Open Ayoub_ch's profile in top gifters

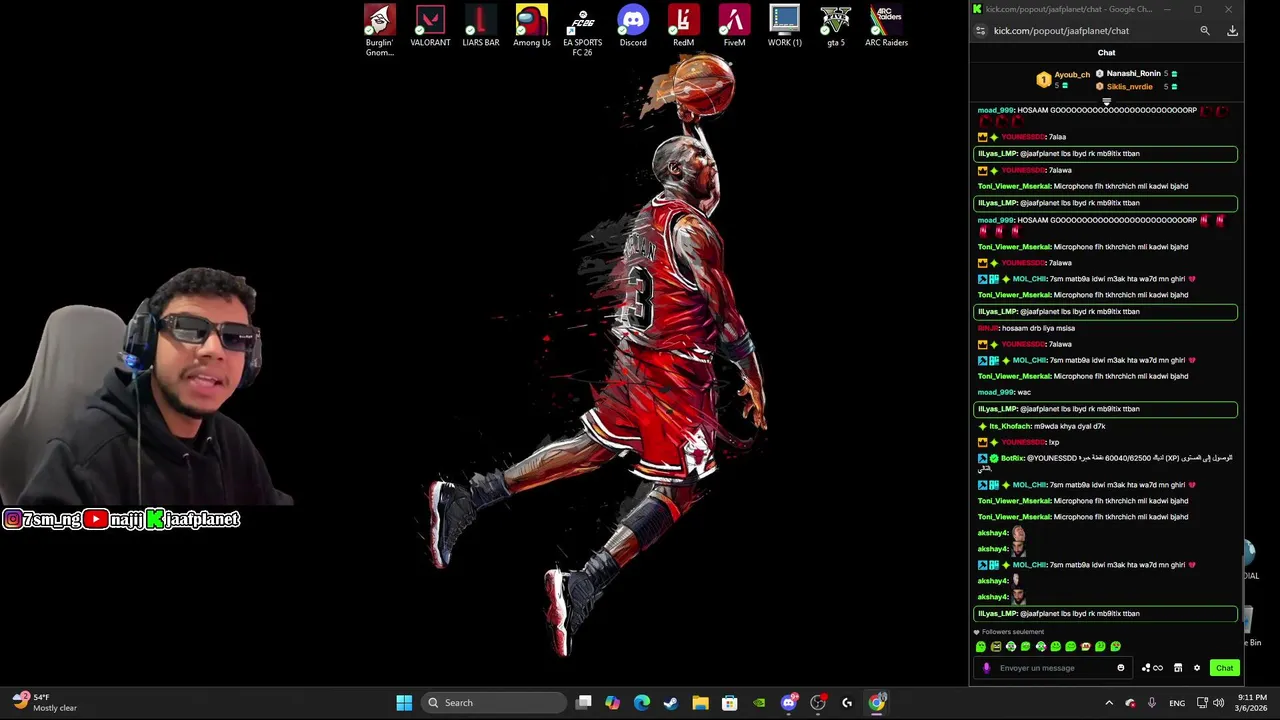[1072, 75]
